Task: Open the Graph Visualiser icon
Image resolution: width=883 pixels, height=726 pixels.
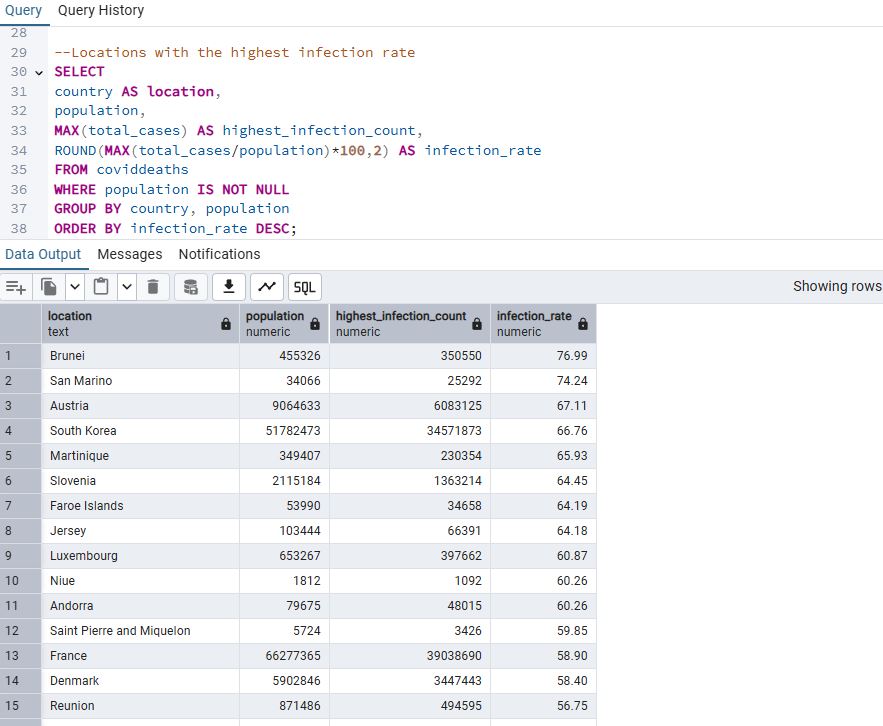Action: pyautogui.click(x=267, y=287)
